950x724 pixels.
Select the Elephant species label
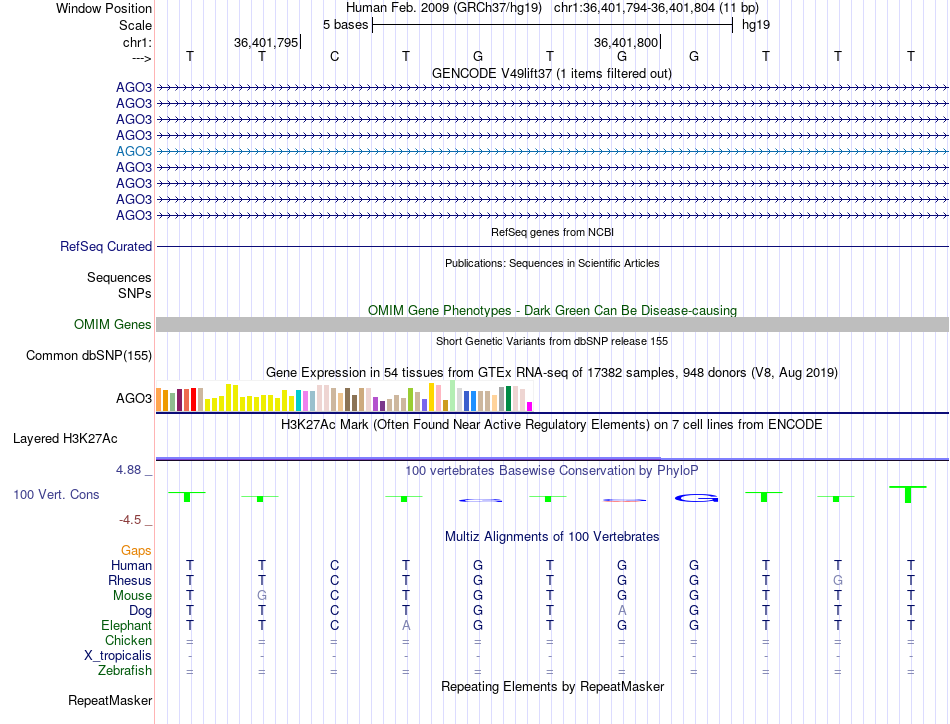pyautogui.click(x=126, y=625)
